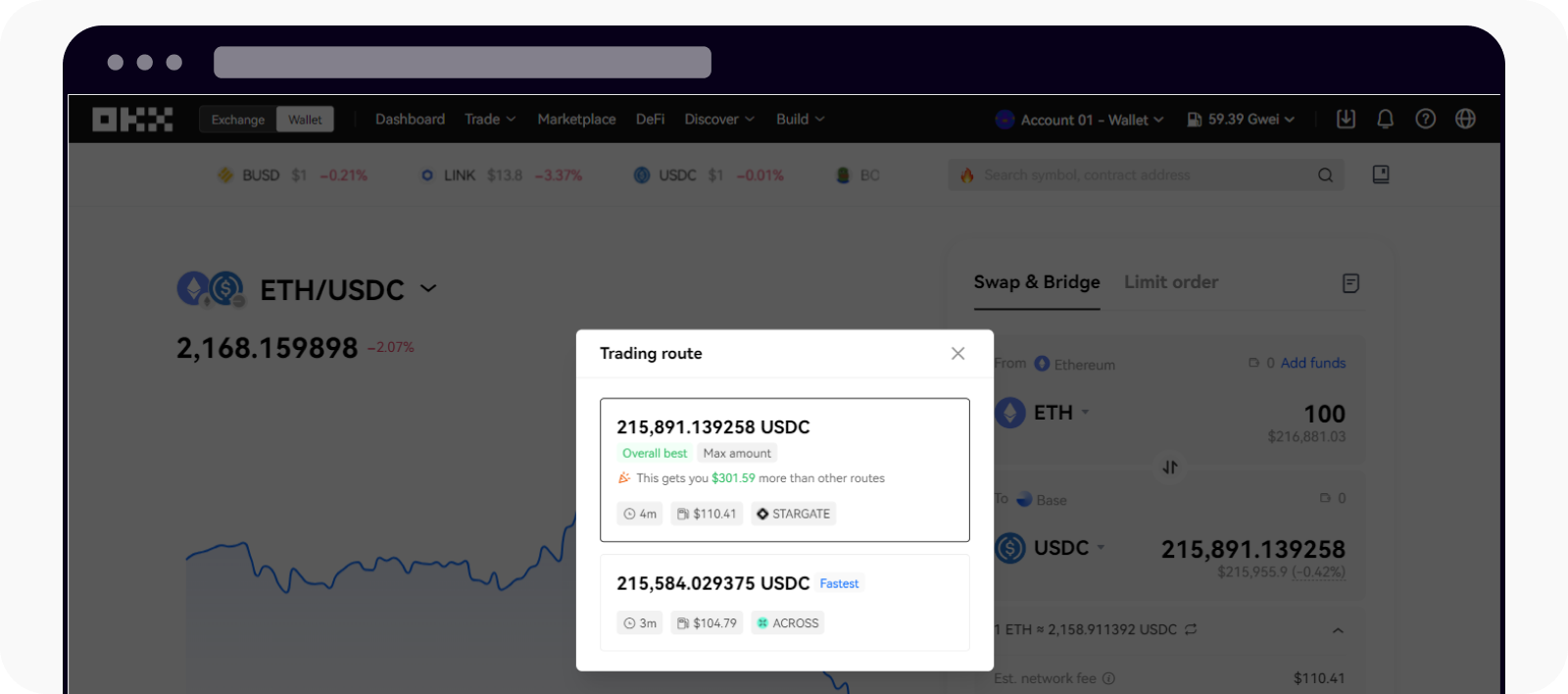Viewport: 1568px width, 694px height.
Task: Open the help question mark icon
Action: click(x=1426, y=119)
